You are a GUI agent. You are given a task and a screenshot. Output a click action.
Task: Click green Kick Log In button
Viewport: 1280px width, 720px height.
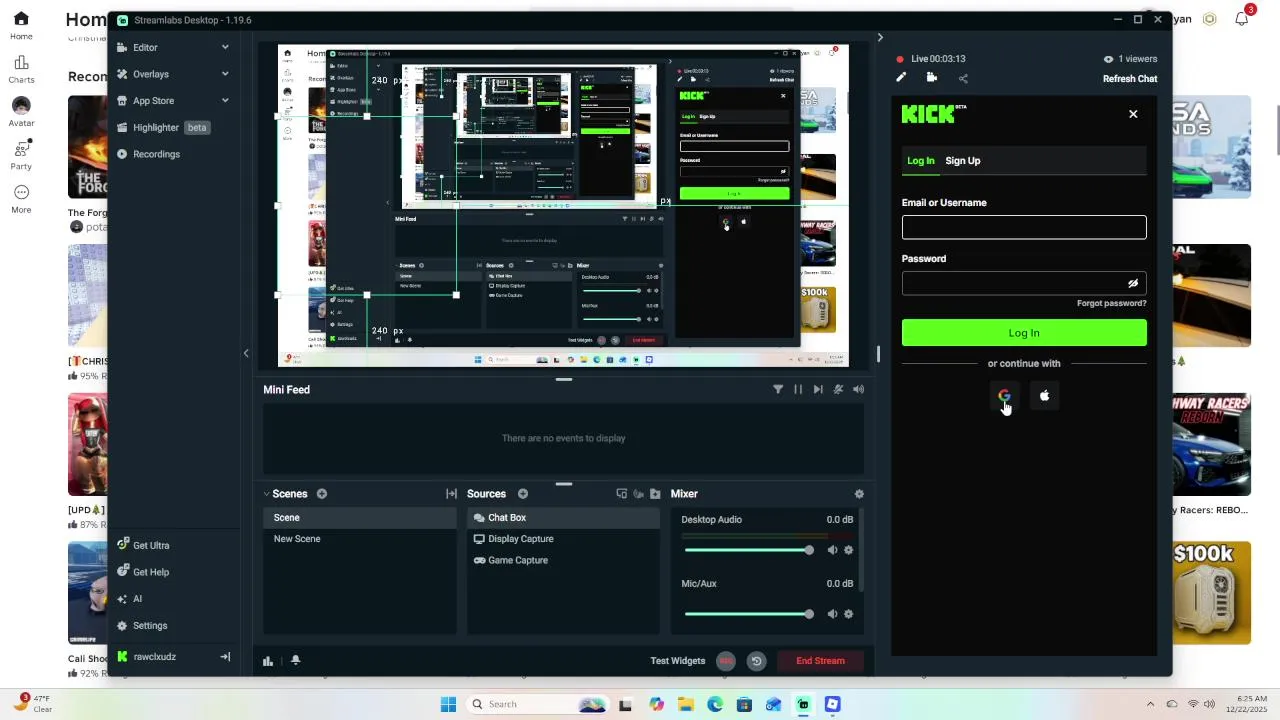pos(1024,333)
